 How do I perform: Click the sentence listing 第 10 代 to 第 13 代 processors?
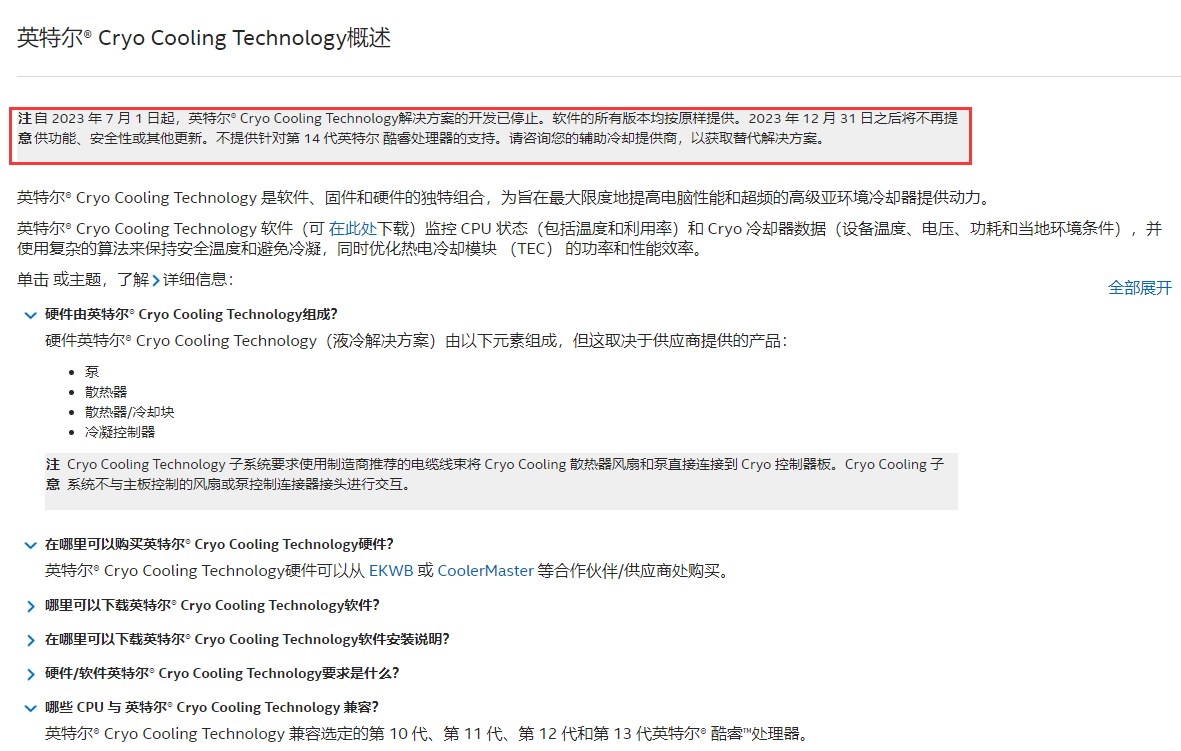coord(426,734)
